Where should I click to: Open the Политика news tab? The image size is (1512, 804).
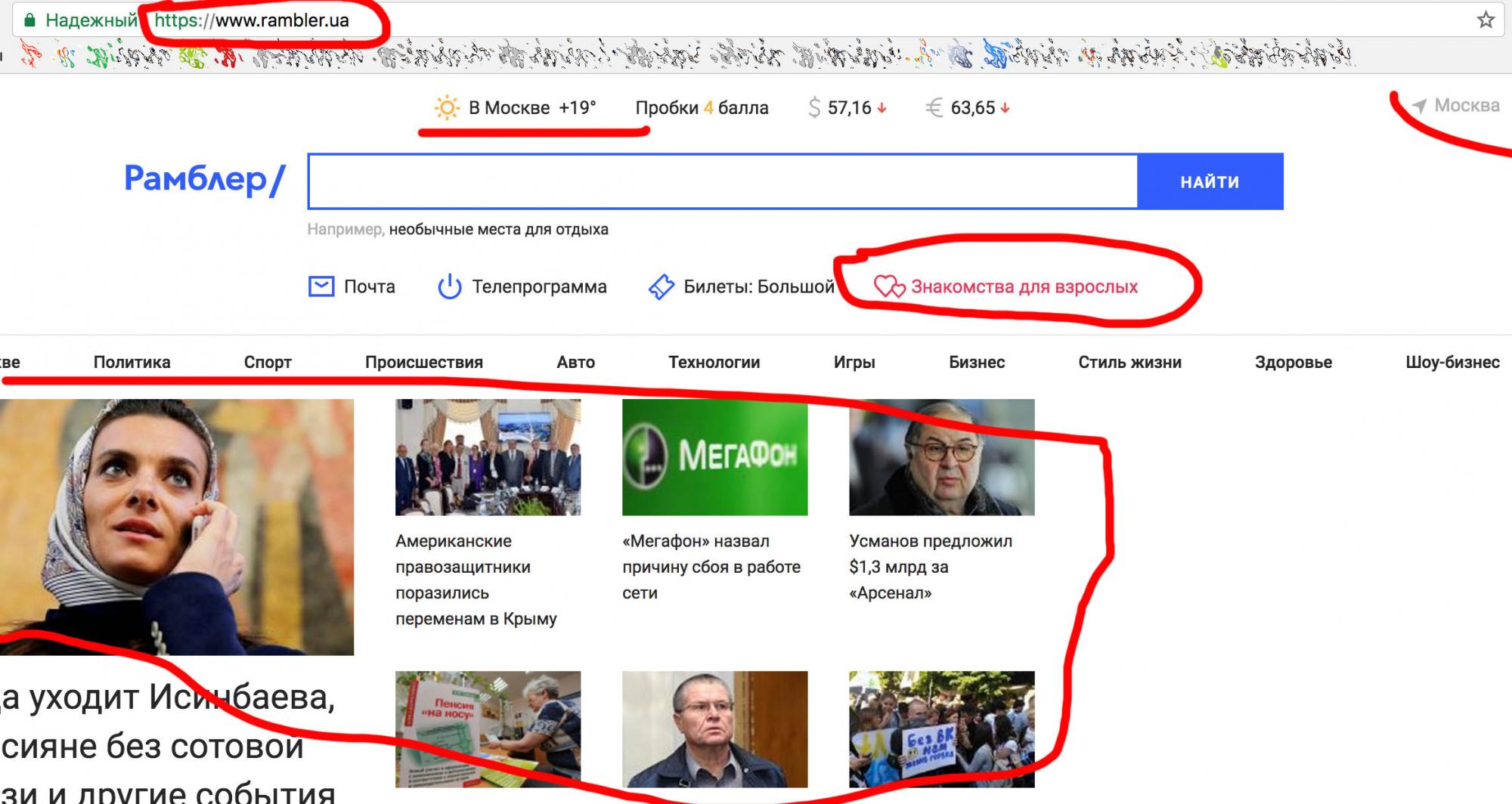tap(132, 363)
